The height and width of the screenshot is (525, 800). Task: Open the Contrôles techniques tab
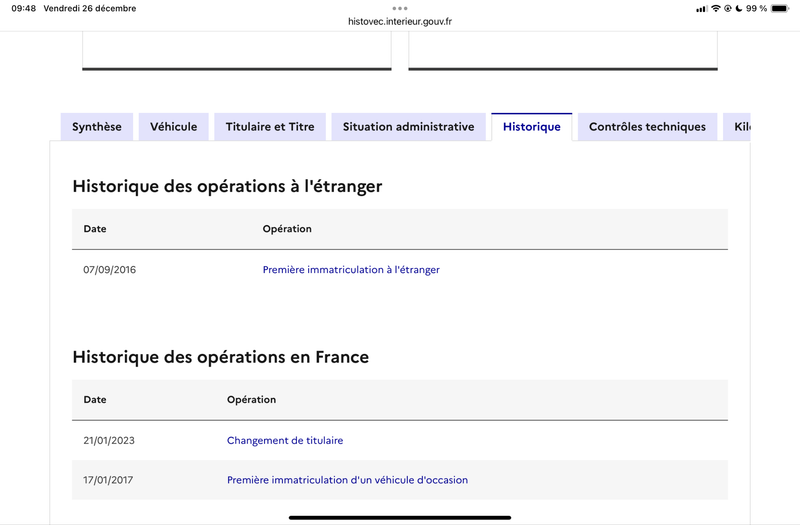pos(647,127)
